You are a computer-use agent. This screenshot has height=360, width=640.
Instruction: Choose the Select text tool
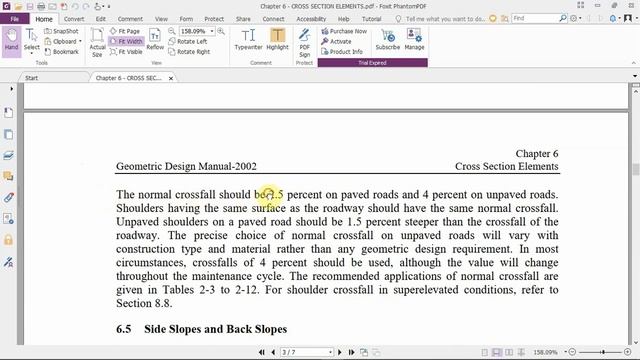point(31,39)
